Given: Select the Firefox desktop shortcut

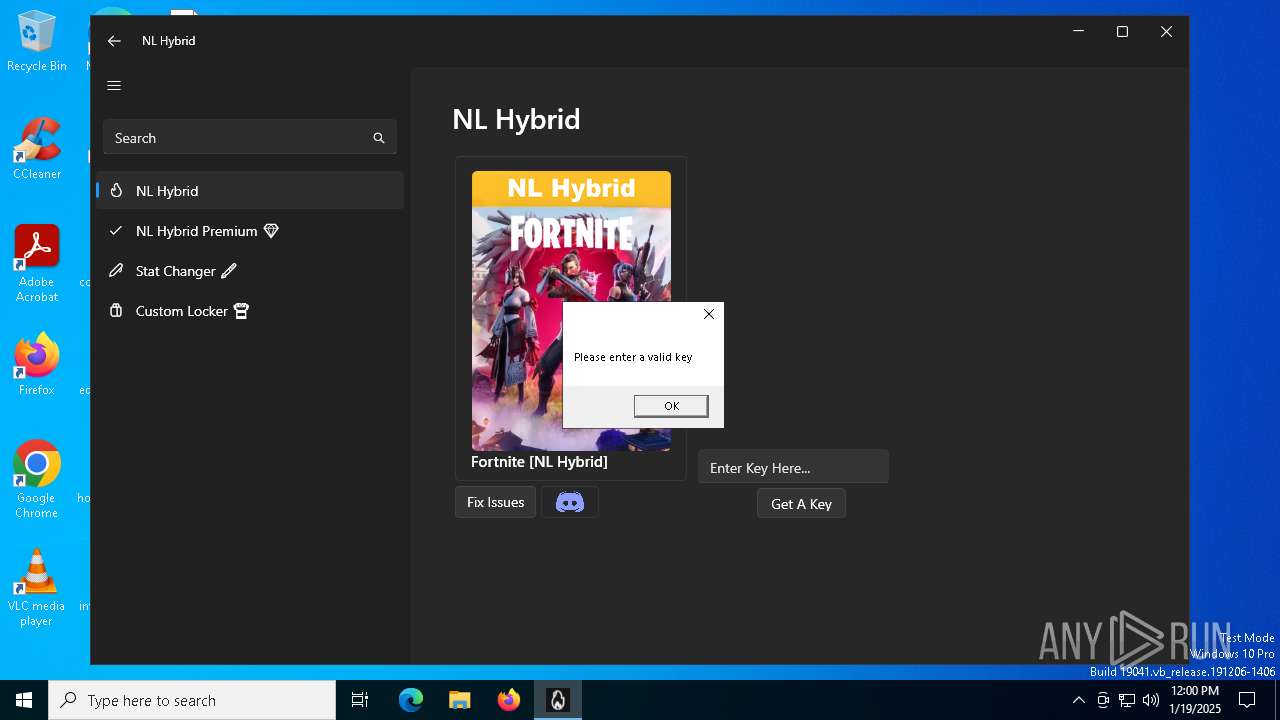Looking at the screenshot, I should (x=37, y=365).
